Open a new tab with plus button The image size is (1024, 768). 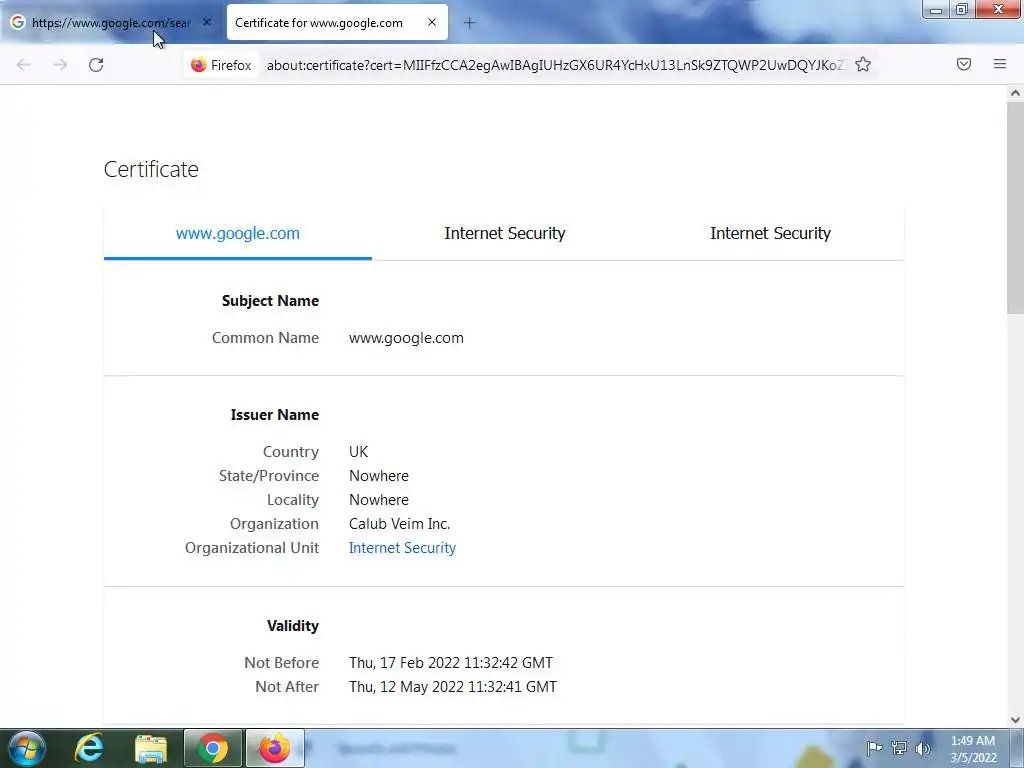(469, 23)
